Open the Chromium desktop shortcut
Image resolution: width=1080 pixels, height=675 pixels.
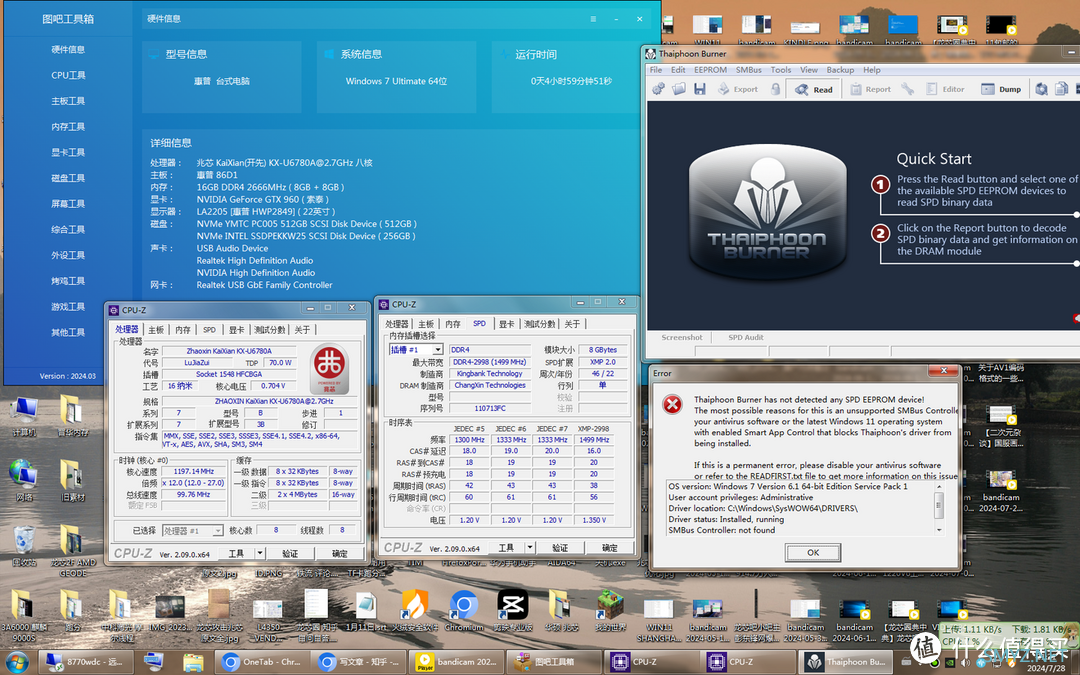(x=464, y=611)
